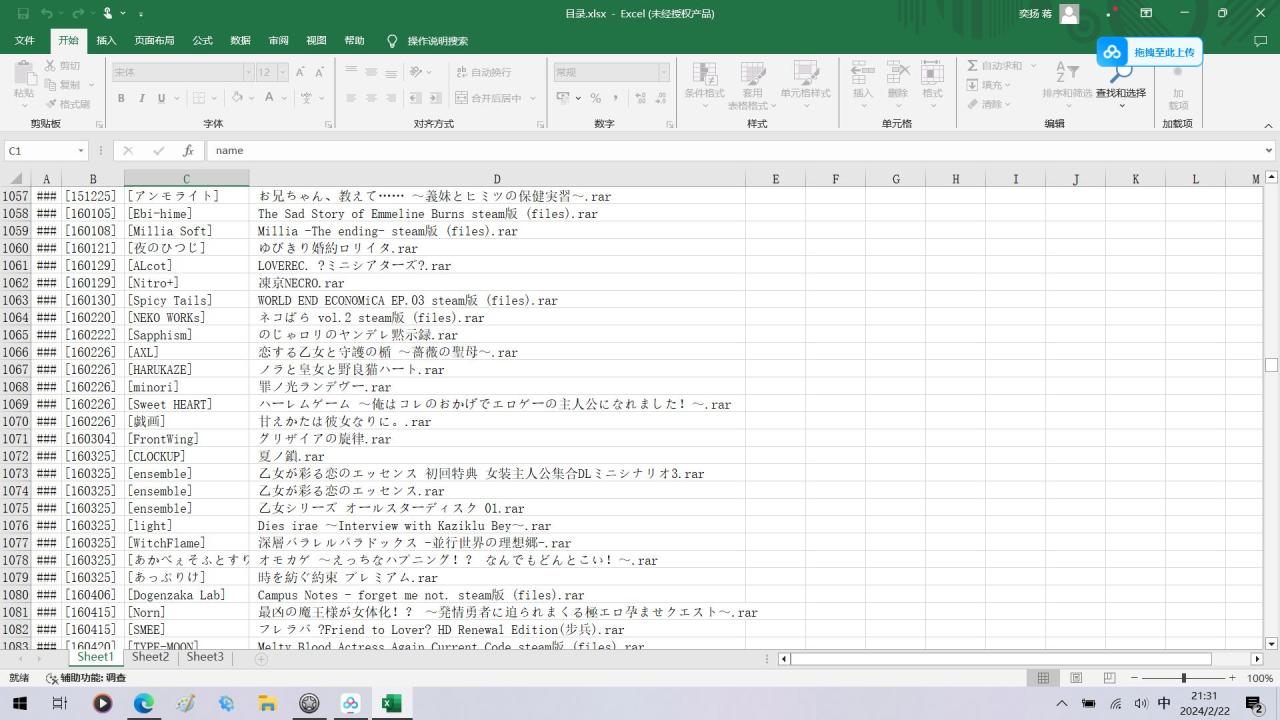Switch to the Data (数据) tab
The height and width of the screenshot is (720, 1280).
[240, 41]
